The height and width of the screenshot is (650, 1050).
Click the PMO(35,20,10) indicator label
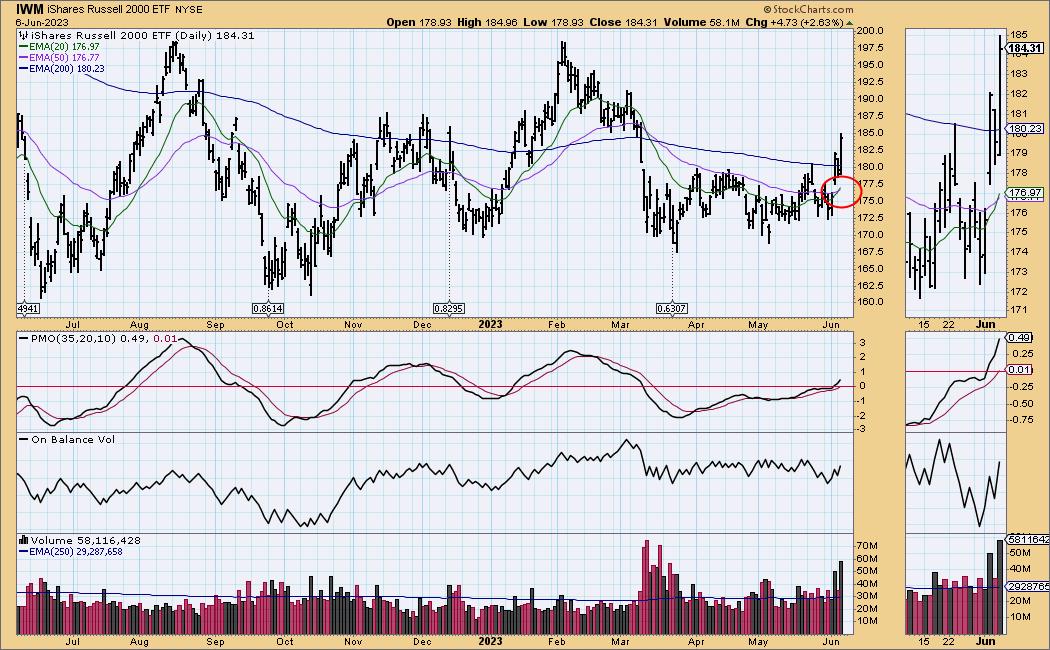[72, 339]
